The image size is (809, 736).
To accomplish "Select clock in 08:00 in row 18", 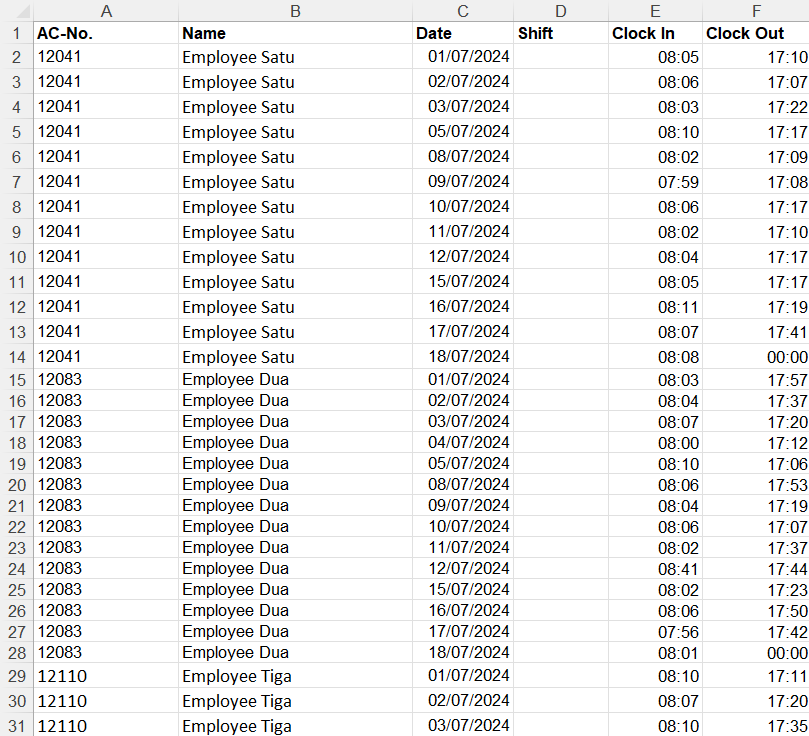I will 655,442.
